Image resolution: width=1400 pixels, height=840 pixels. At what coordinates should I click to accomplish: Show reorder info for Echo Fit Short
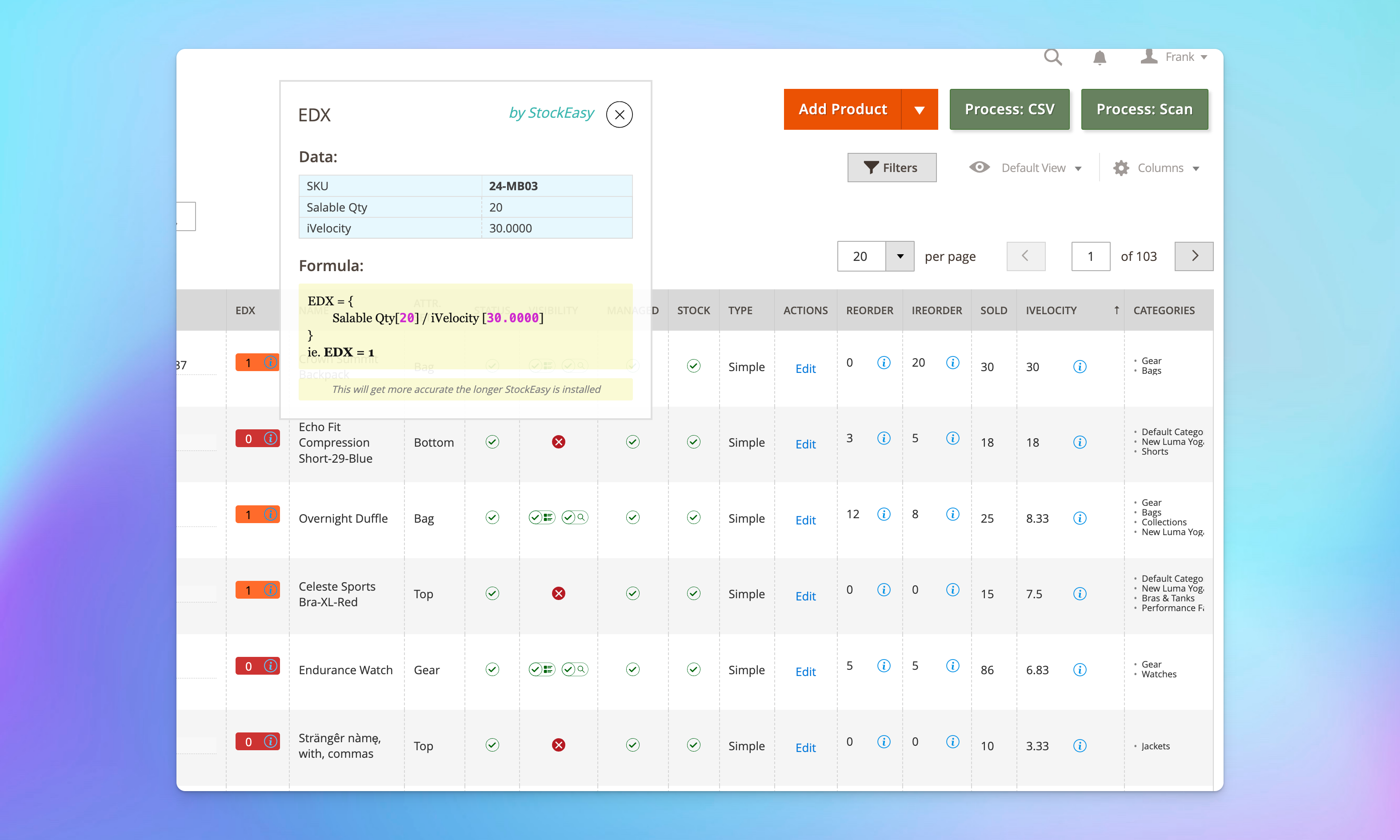tap(884, 438)
